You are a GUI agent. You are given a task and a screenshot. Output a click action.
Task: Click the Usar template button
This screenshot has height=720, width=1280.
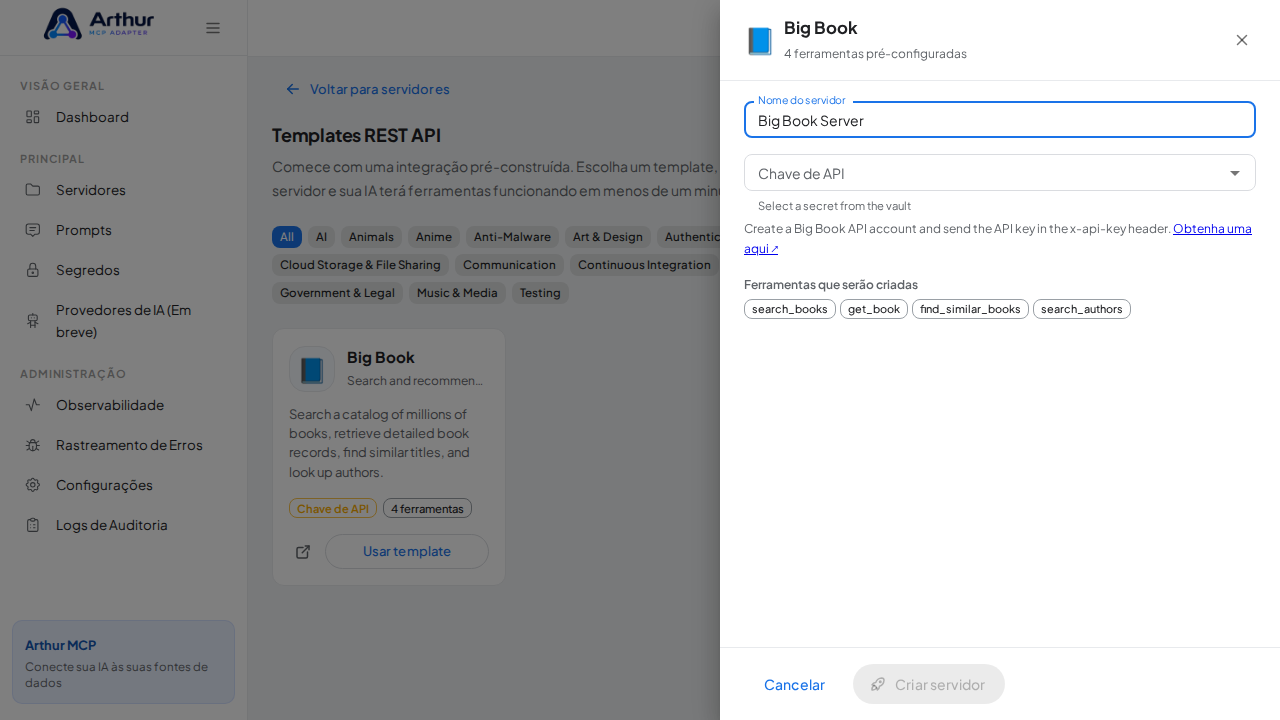pos(407,551)
